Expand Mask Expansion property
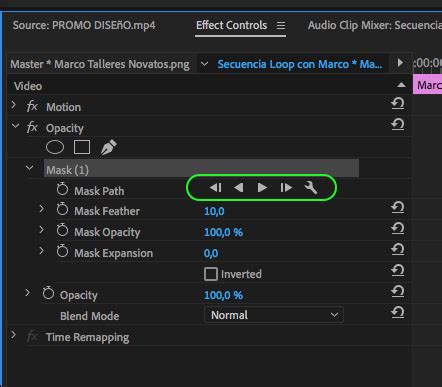This screenshot has height=387, width=442. (41, 251)
